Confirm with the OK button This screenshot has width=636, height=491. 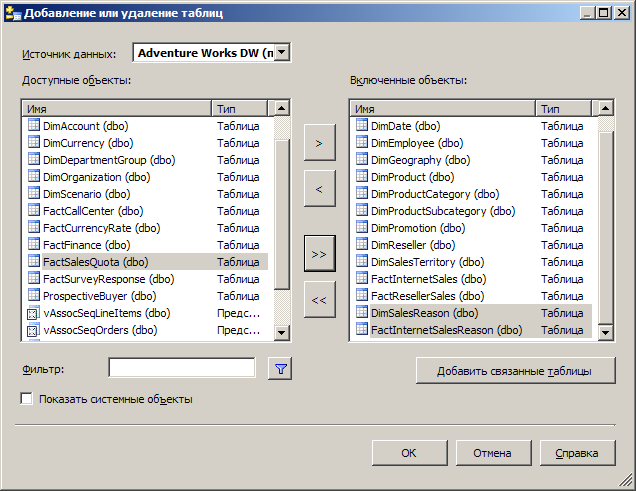[x=410, y=452]
